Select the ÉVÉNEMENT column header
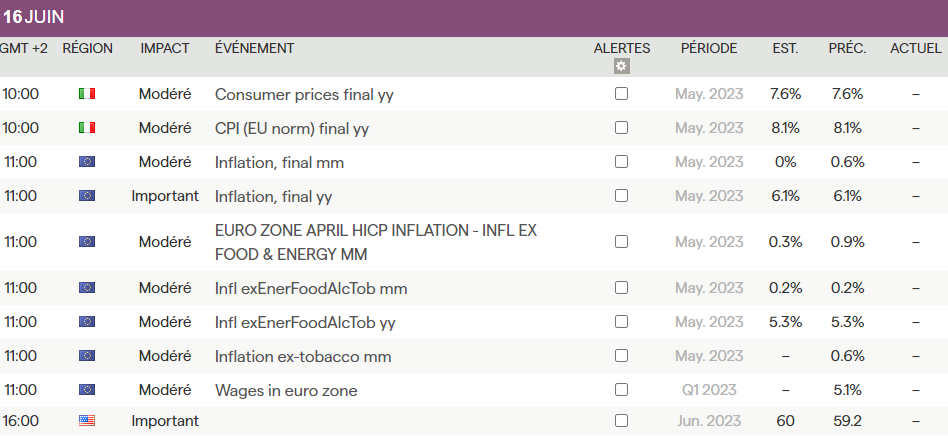This screenshot has width=948, height=436. (254, 48)
